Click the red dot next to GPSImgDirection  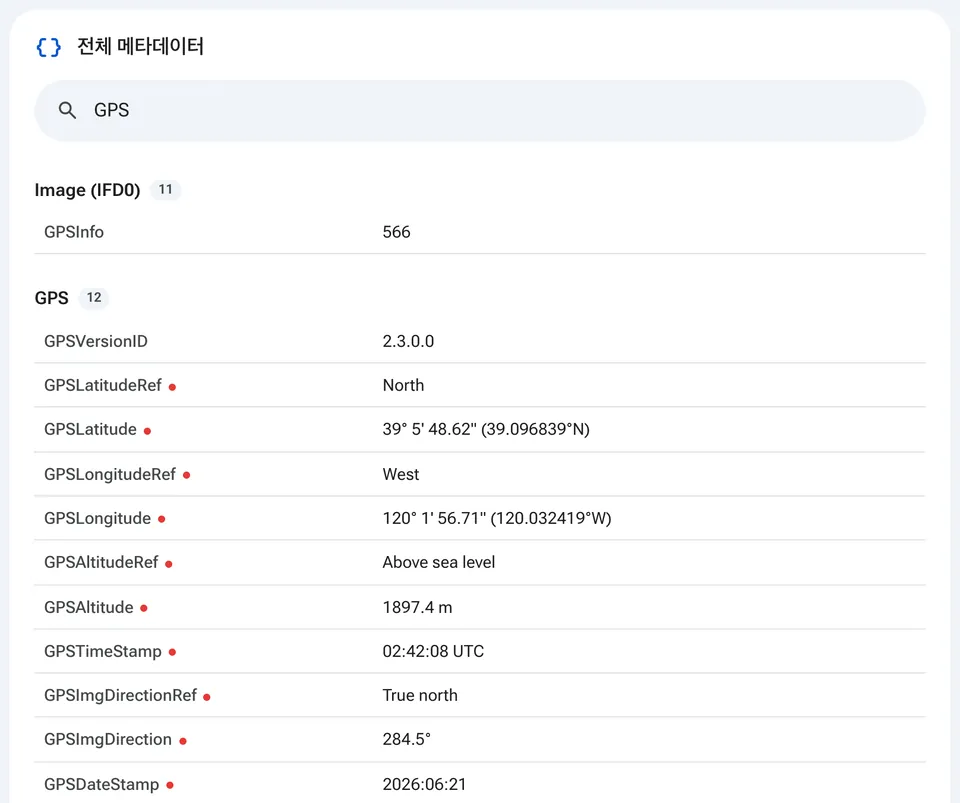182,741
